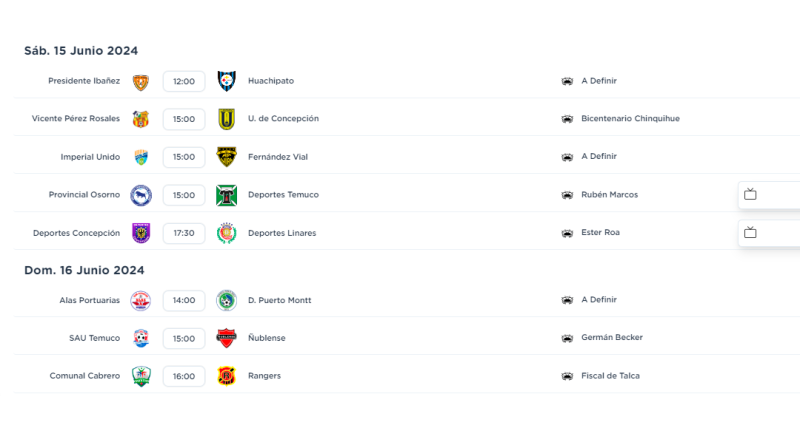This screenshot has width=800, height=428.
Task: Open the Deportes Linares team link
Action: 282,233
